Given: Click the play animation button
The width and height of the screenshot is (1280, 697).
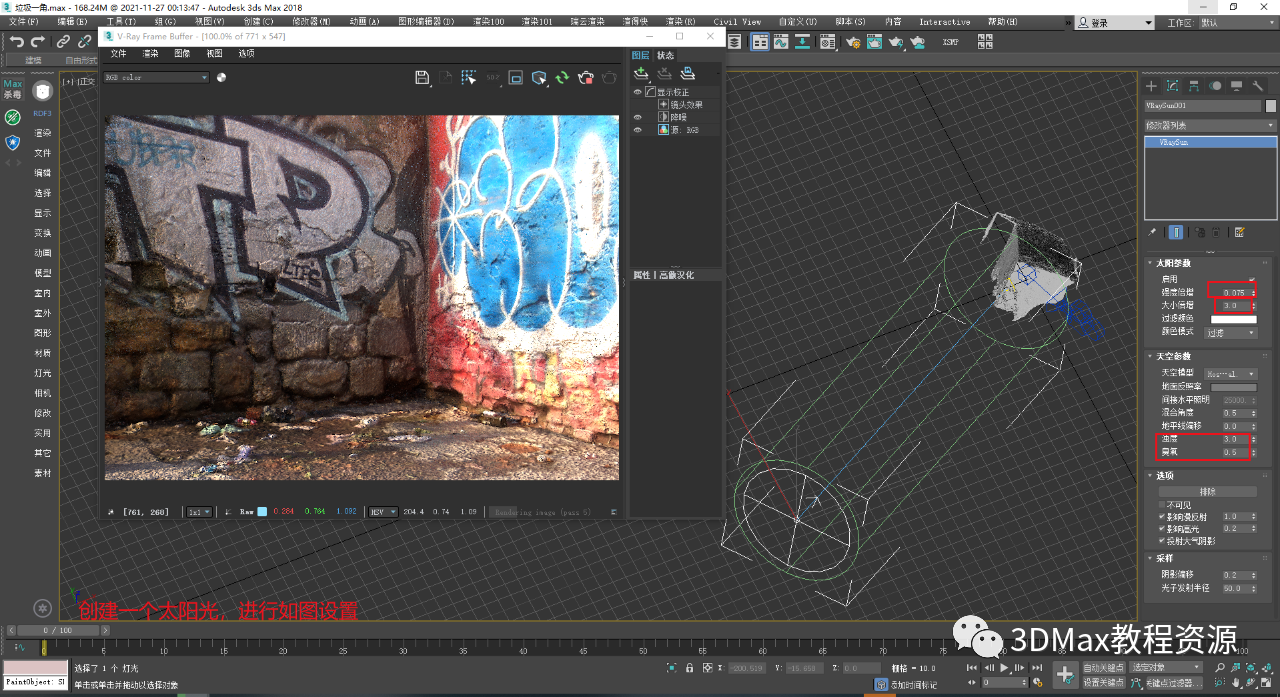Looking at the screenshot, I should tap(1005, 667).
